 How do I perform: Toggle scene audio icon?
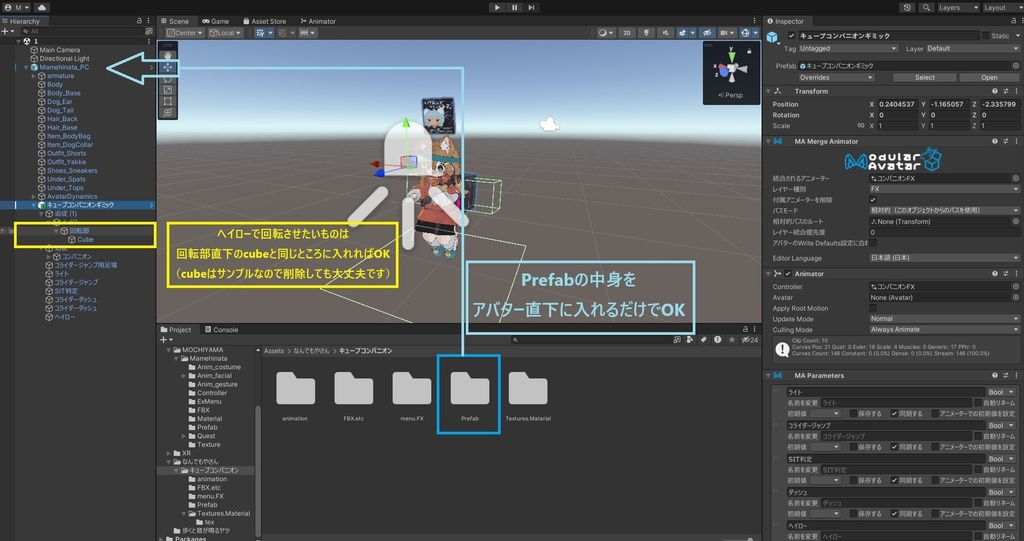[665, 33]
